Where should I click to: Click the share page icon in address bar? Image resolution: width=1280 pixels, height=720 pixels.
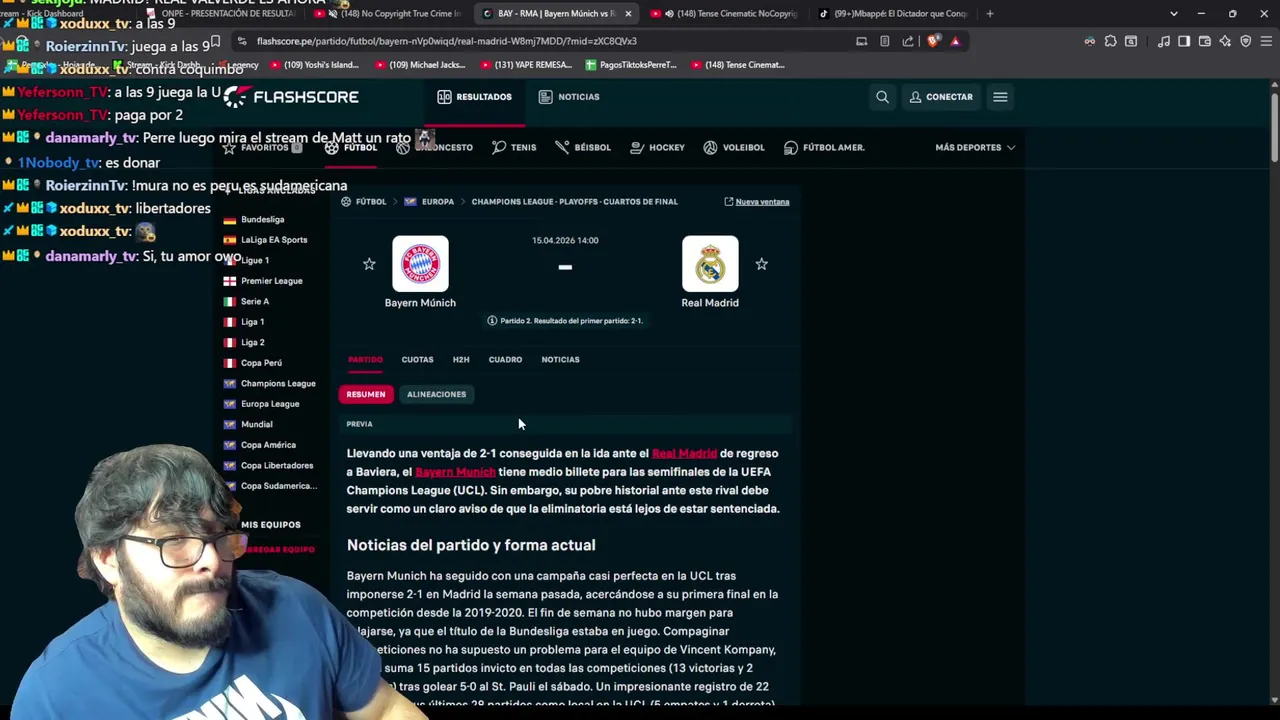(908, 41)
